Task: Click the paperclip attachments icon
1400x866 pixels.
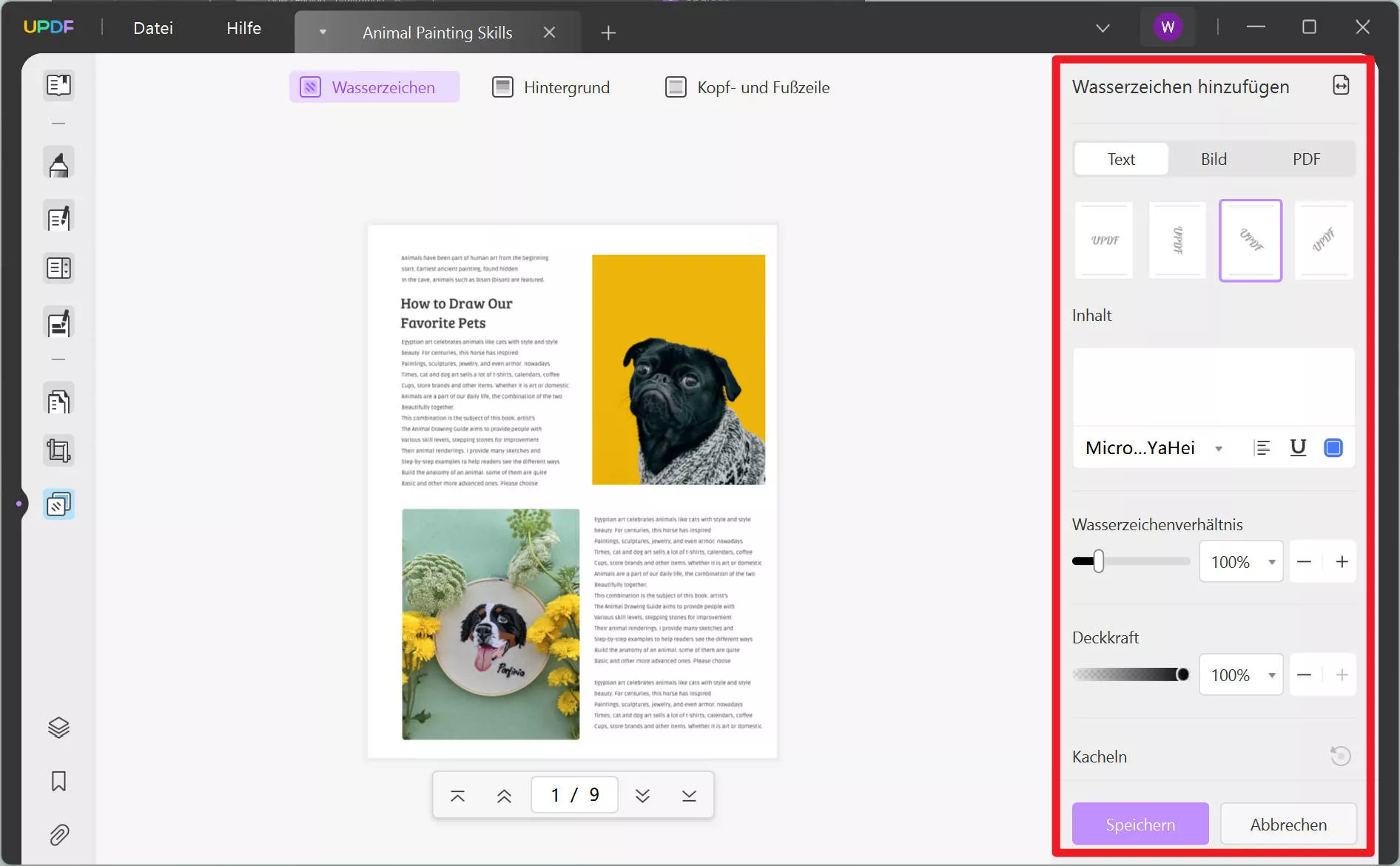Action: pos(58,834)
